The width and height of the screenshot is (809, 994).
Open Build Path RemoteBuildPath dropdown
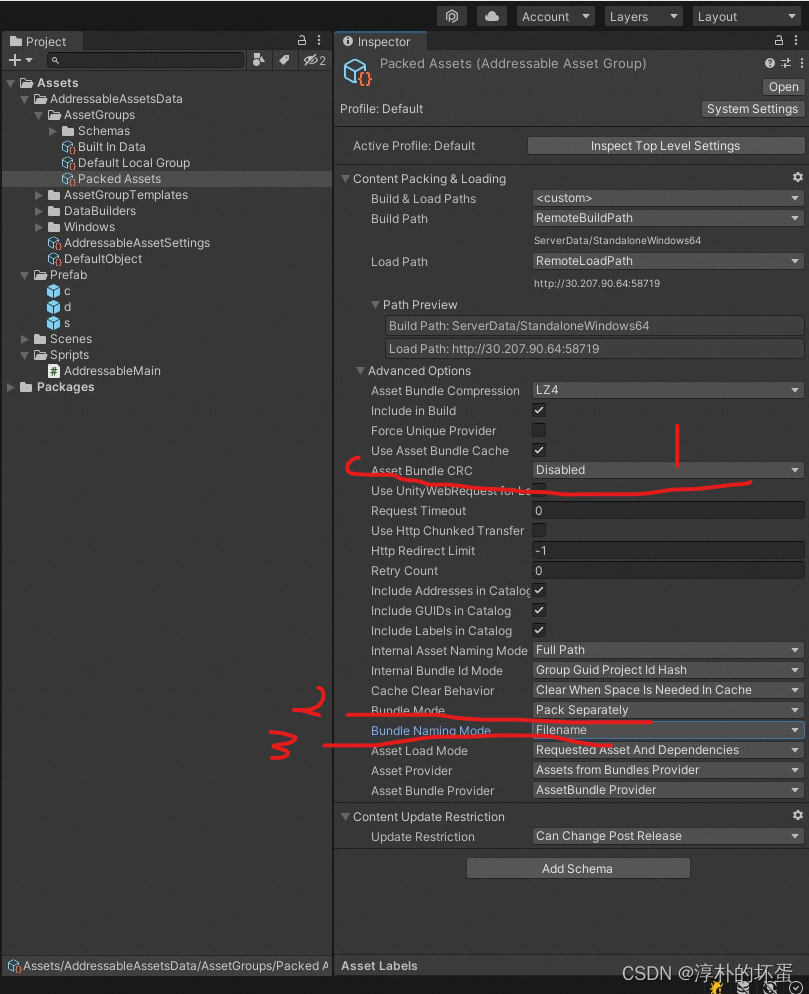(668, 218)
